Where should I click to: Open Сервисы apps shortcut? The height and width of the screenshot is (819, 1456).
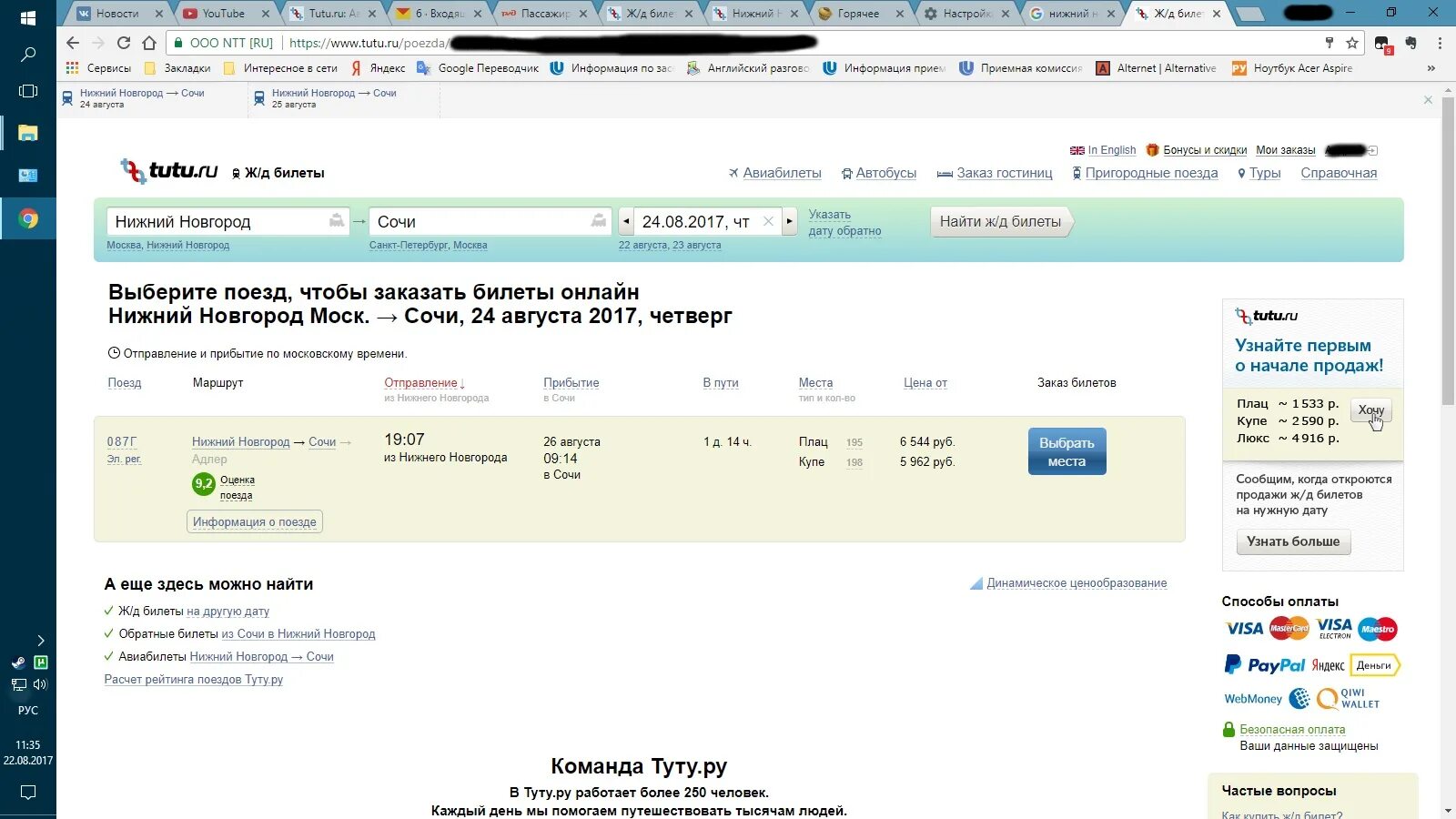click(99, 68)
